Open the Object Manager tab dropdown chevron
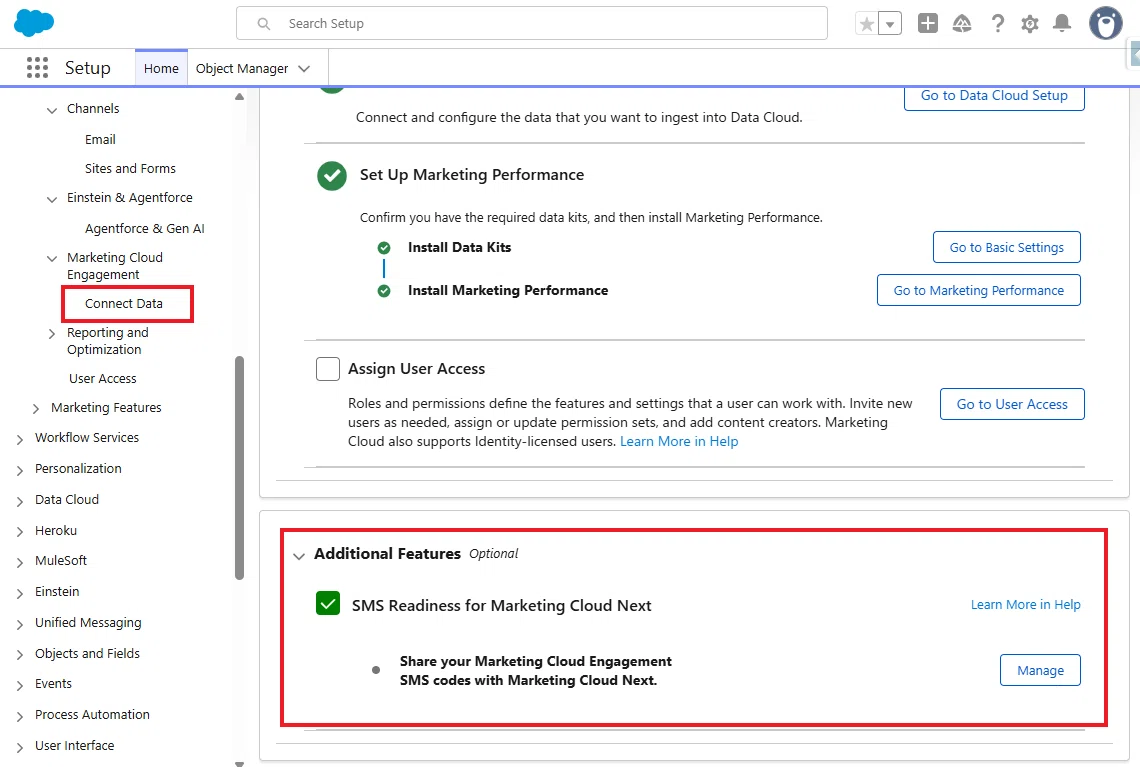 pyautogui.click(x=304, y=68)
